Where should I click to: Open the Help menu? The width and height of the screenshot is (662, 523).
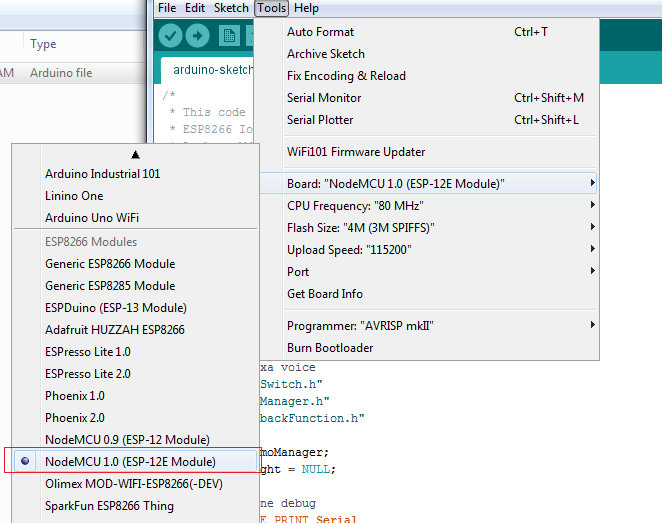[306, 8]
